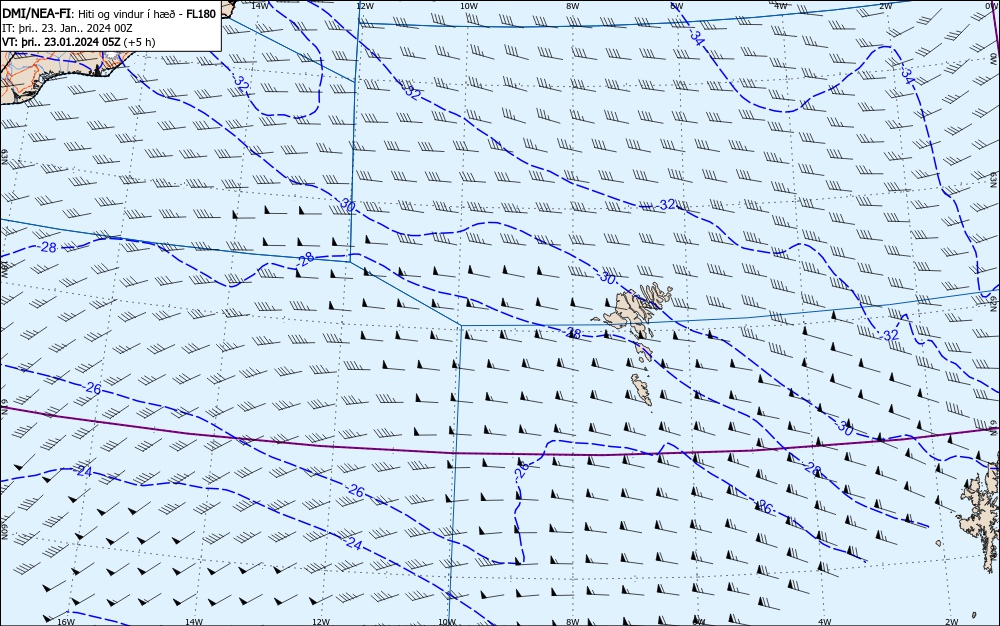Click the 2W longitude label on the bottom edge

952,622
